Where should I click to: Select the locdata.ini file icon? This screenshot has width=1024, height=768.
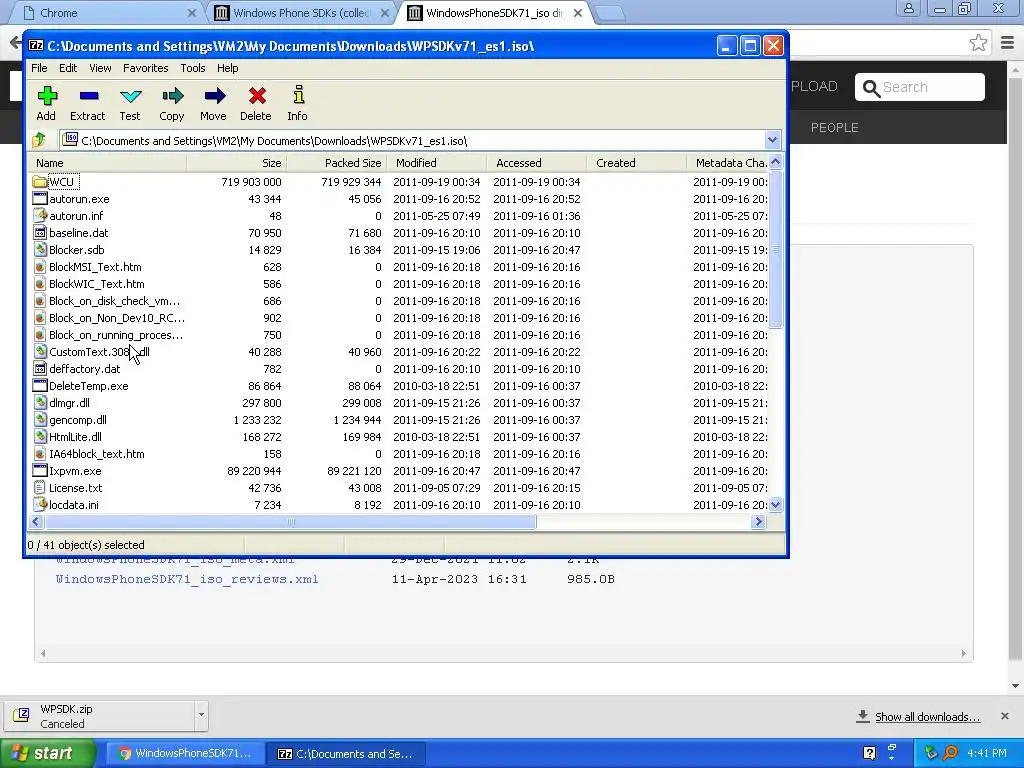tap(40, 504)
